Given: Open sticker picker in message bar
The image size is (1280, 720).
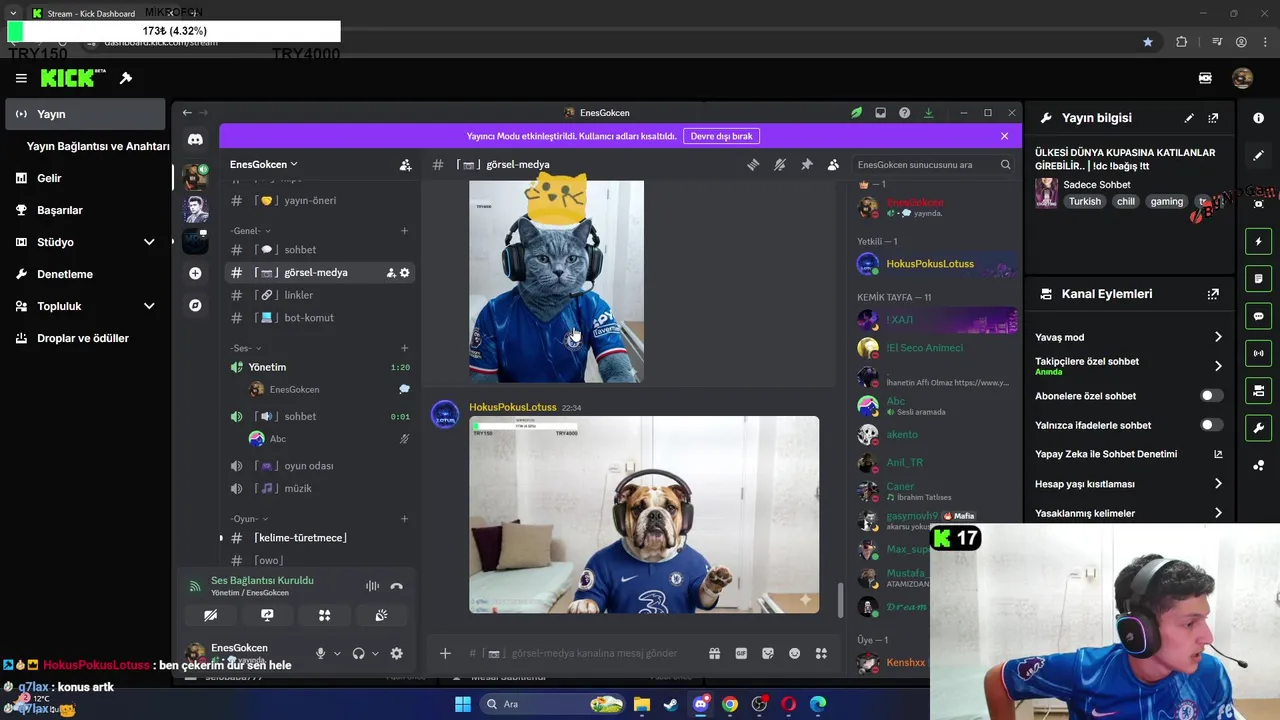Looking at the screenshot, I should click(x=768, y=654).
